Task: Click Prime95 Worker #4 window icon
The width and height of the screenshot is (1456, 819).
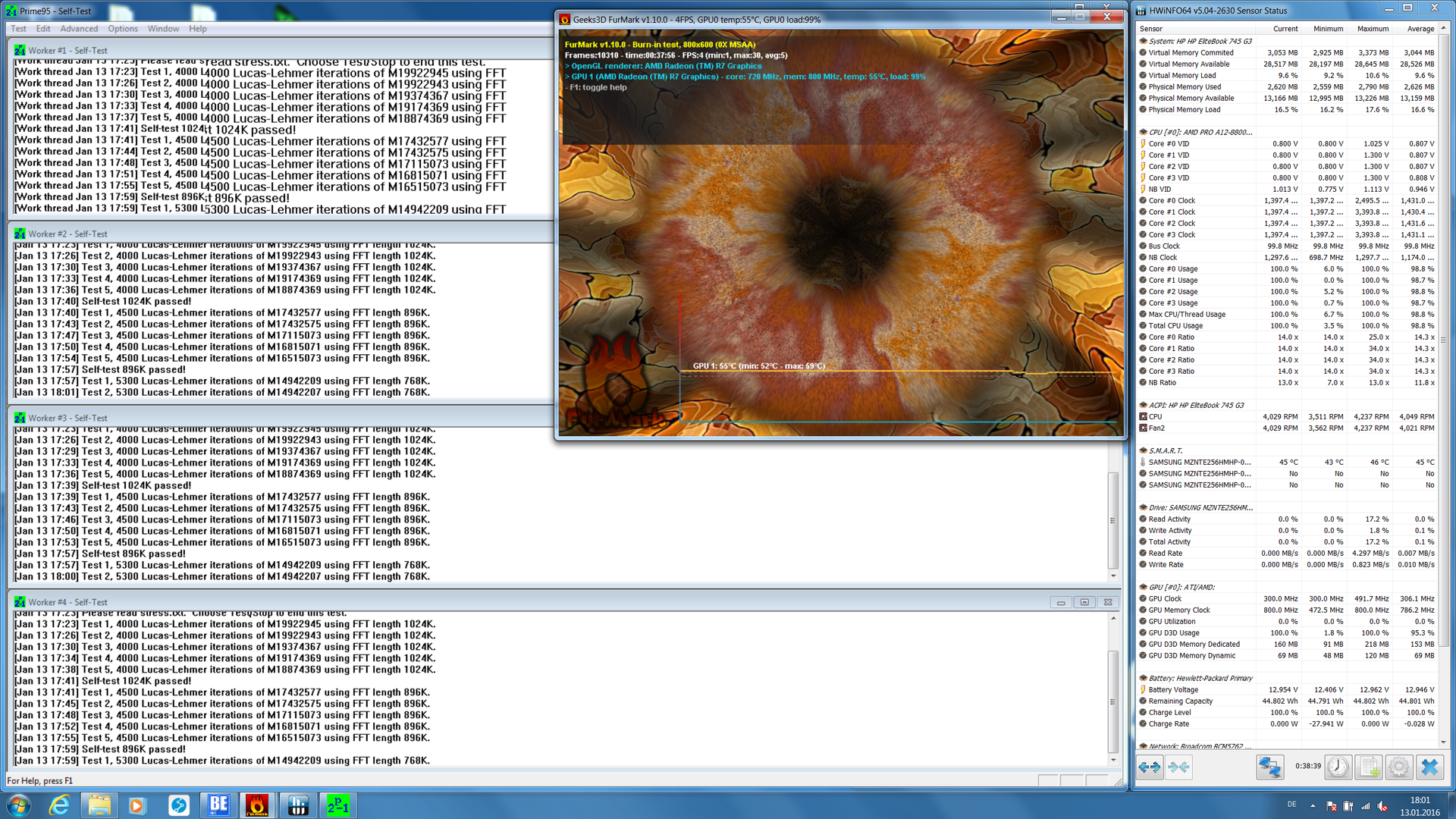Action: (20, 602)
